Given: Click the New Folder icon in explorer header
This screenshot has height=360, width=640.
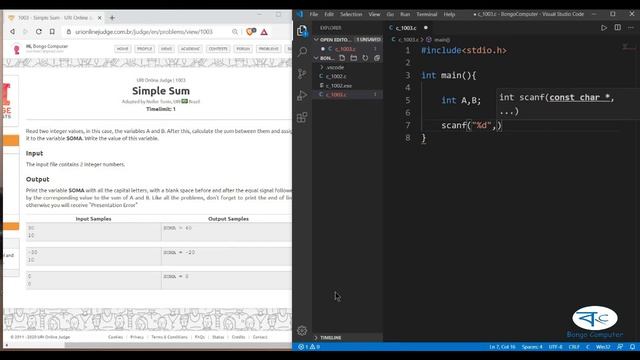Looking at the screenshot, I should [x=353, y=58].
